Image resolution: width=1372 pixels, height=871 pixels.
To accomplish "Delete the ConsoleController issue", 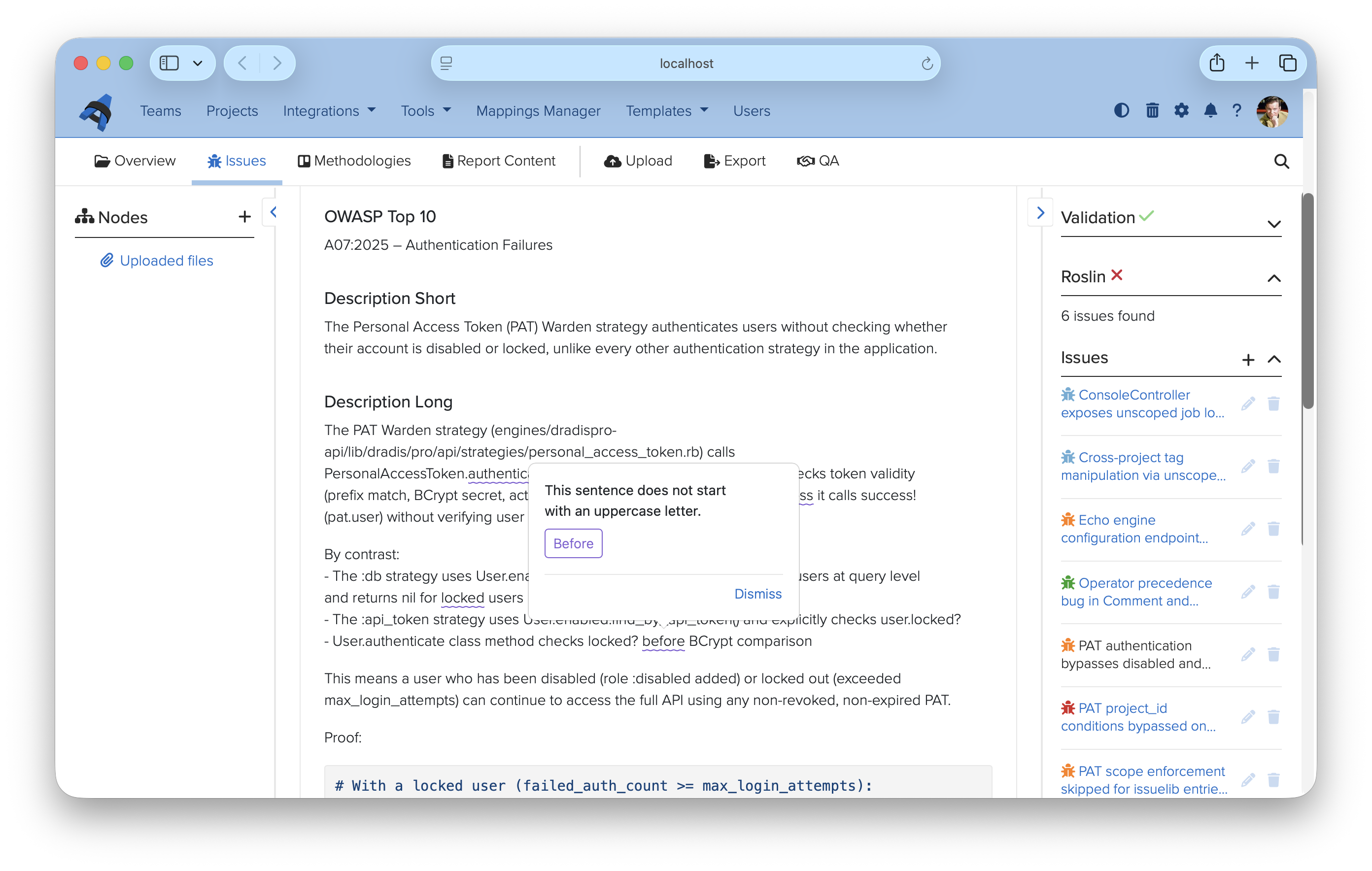I will coord(1273,404).
